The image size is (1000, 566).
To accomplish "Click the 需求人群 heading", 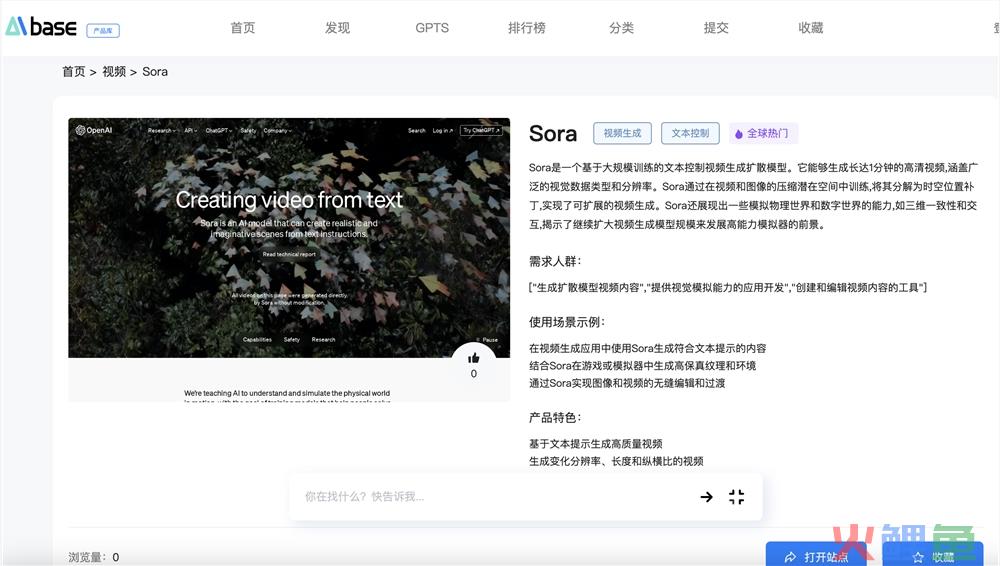I will point(555,261).
